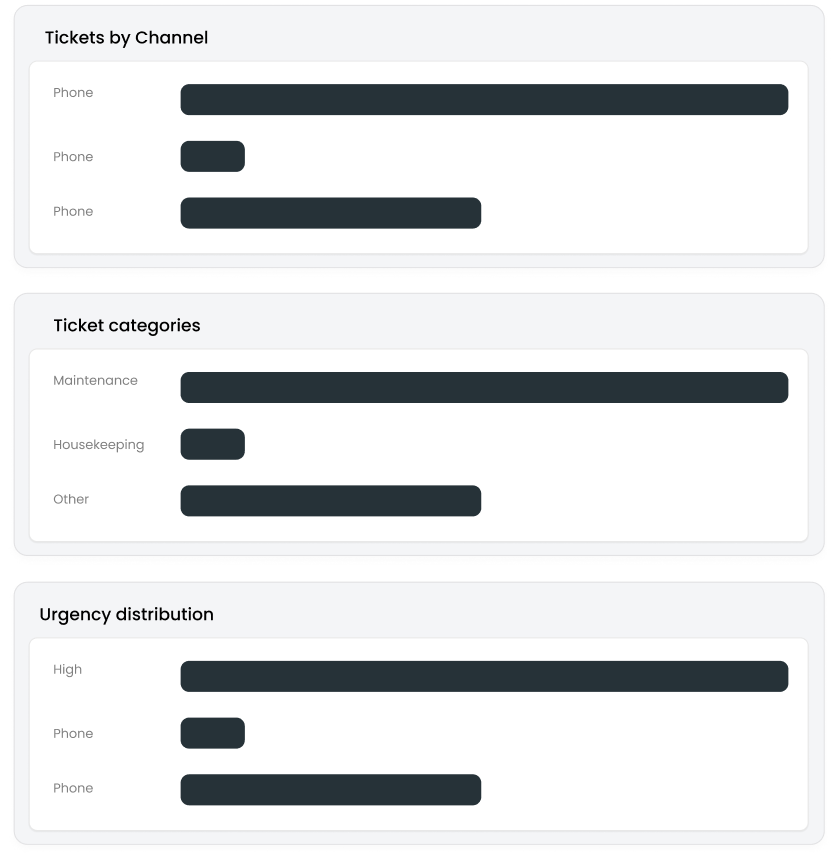Viewport: 838px width, 853px height.
Task: Click Phone label beside shortest Tickets by Channel bar
Action: click(73, 157)
